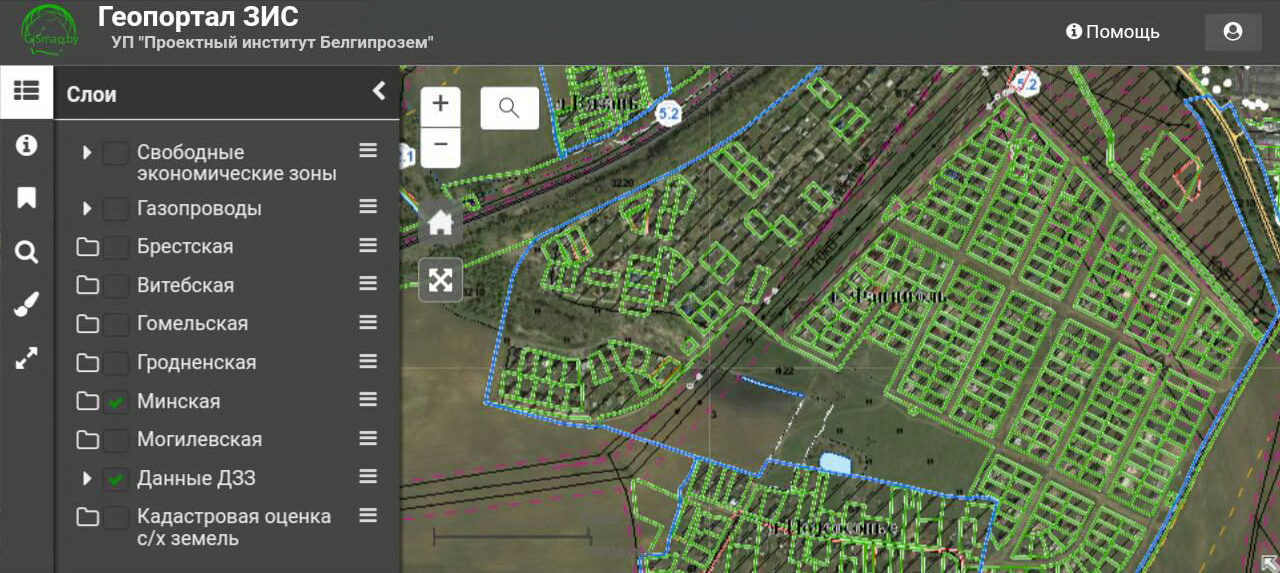Open the layers list sidebar icon
Image resolution: width=1280 pixels, height=573 pixels.
pos(26,91)
